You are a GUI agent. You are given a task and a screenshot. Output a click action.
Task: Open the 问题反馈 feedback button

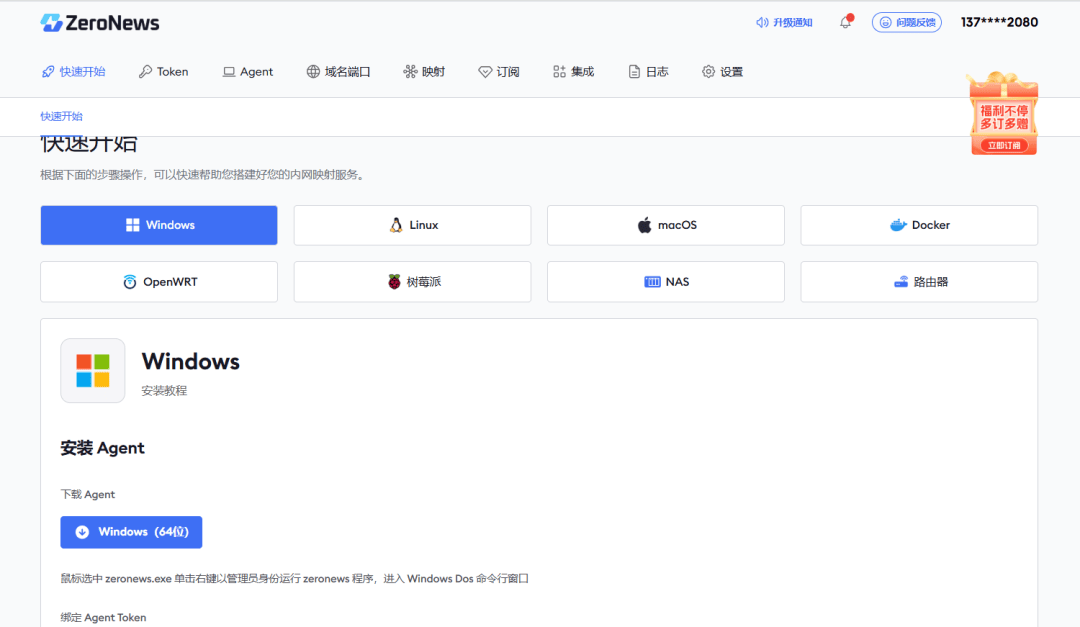click(906, 23)
